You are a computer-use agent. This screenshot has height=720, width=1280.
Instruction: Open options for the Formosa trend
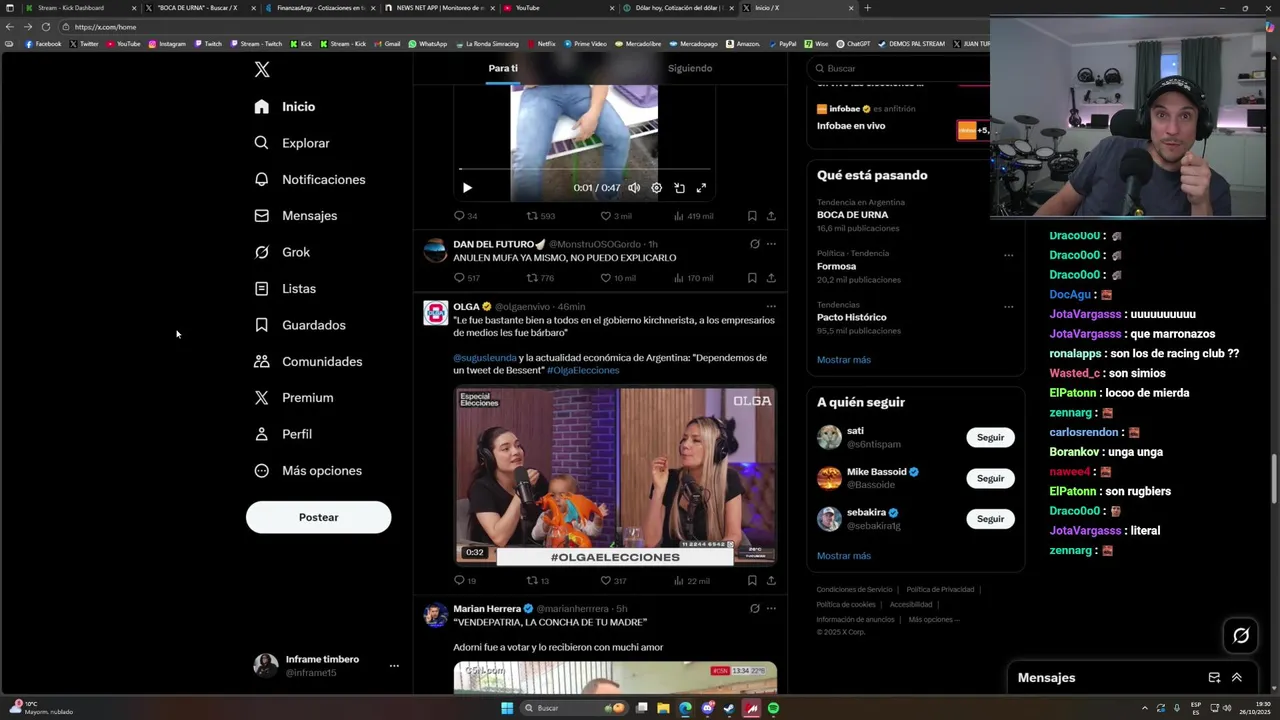pyautogui.click(x=1008, y=255)
